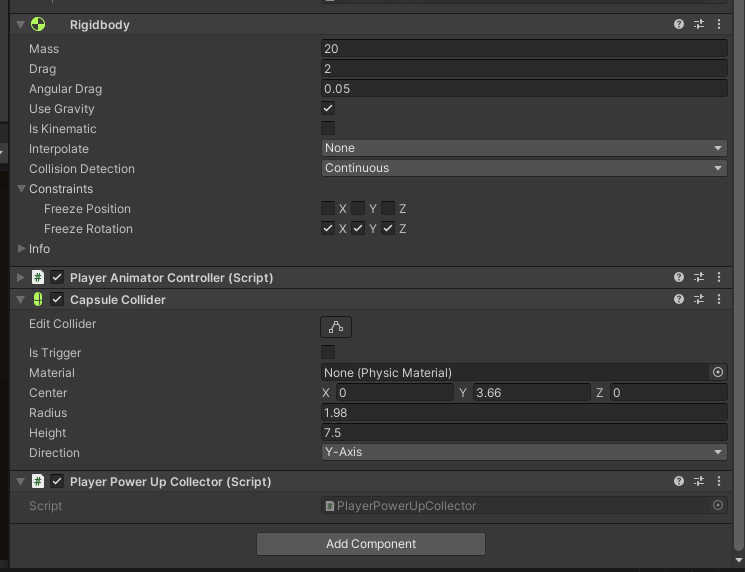Open Capsule Collider help icon
This screenshot has width=745, height=572.
679,300
